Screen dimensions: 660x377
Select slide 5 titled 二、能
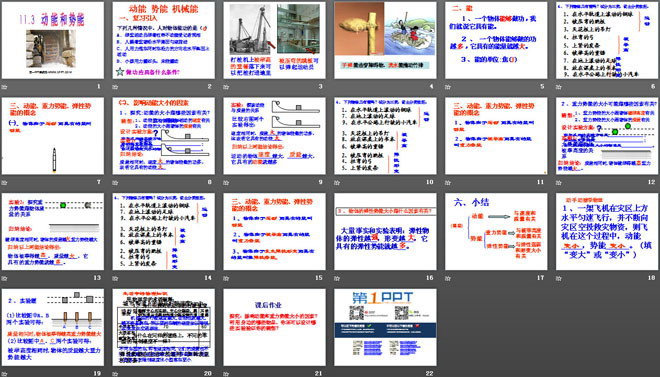[x=496, y=40]
